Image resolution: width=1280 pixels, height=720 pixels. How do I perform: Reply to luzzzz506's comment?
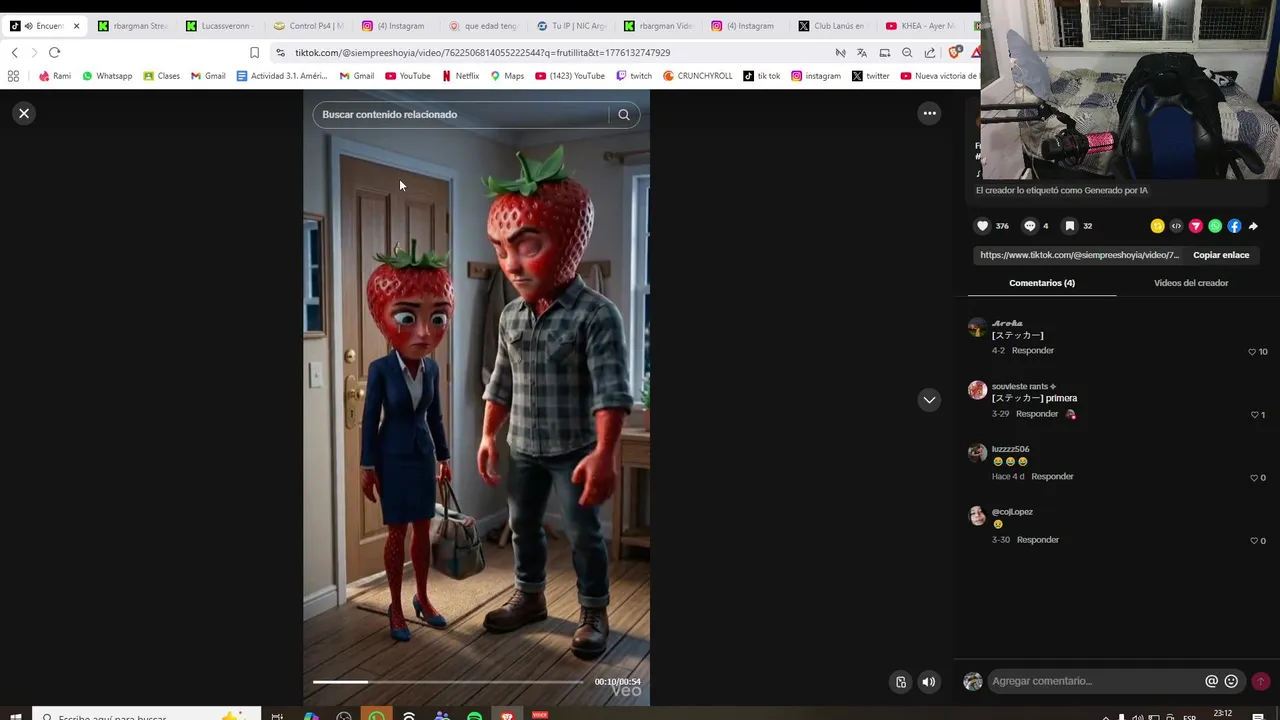coord(1052,477)
